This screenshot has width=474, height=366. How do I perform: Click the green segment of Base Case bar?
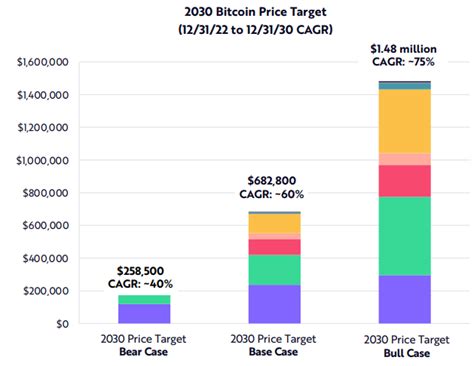point(274,270)
